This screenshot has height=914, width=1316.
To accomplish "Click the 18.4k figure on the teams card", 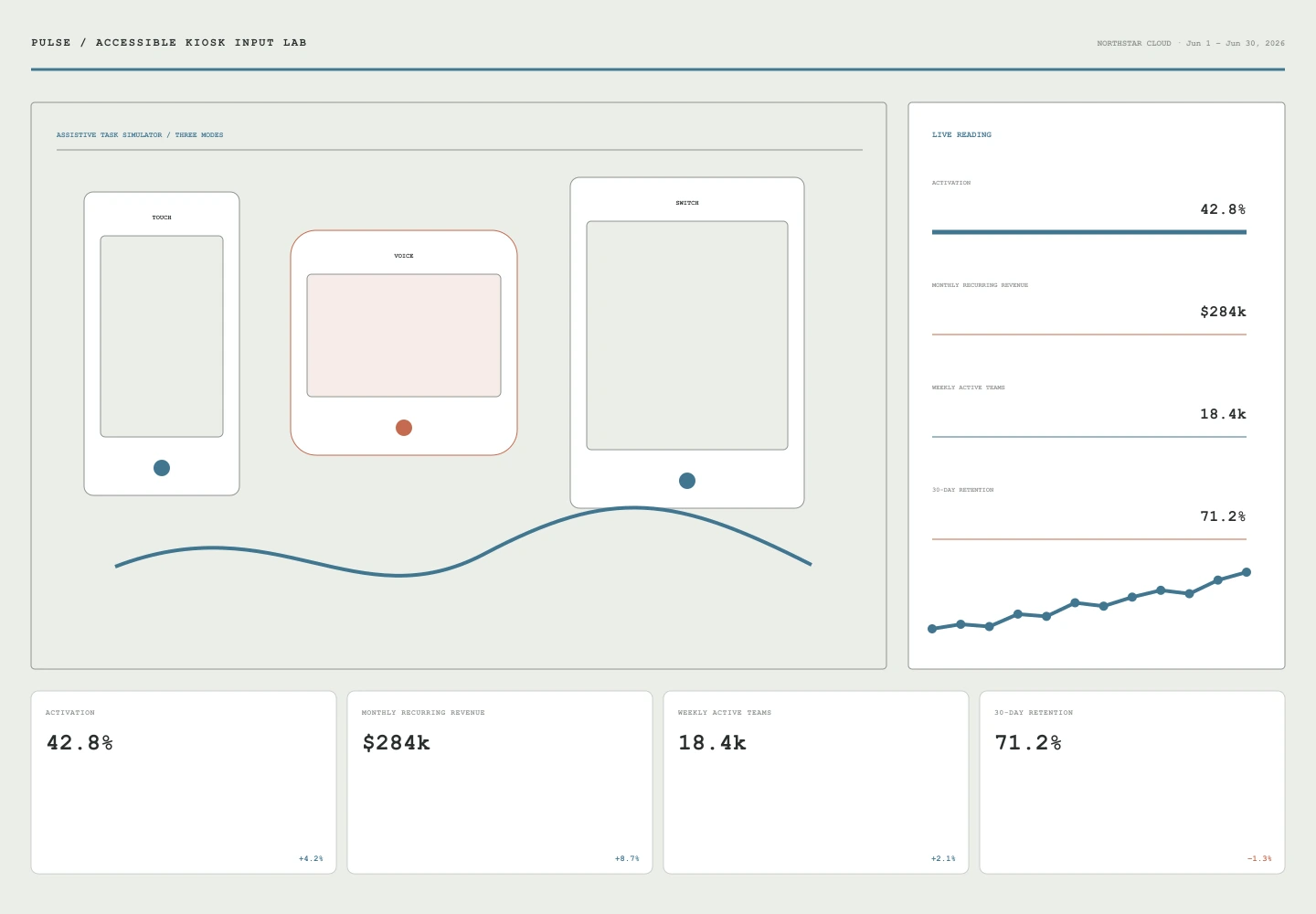I will [712, 743].
